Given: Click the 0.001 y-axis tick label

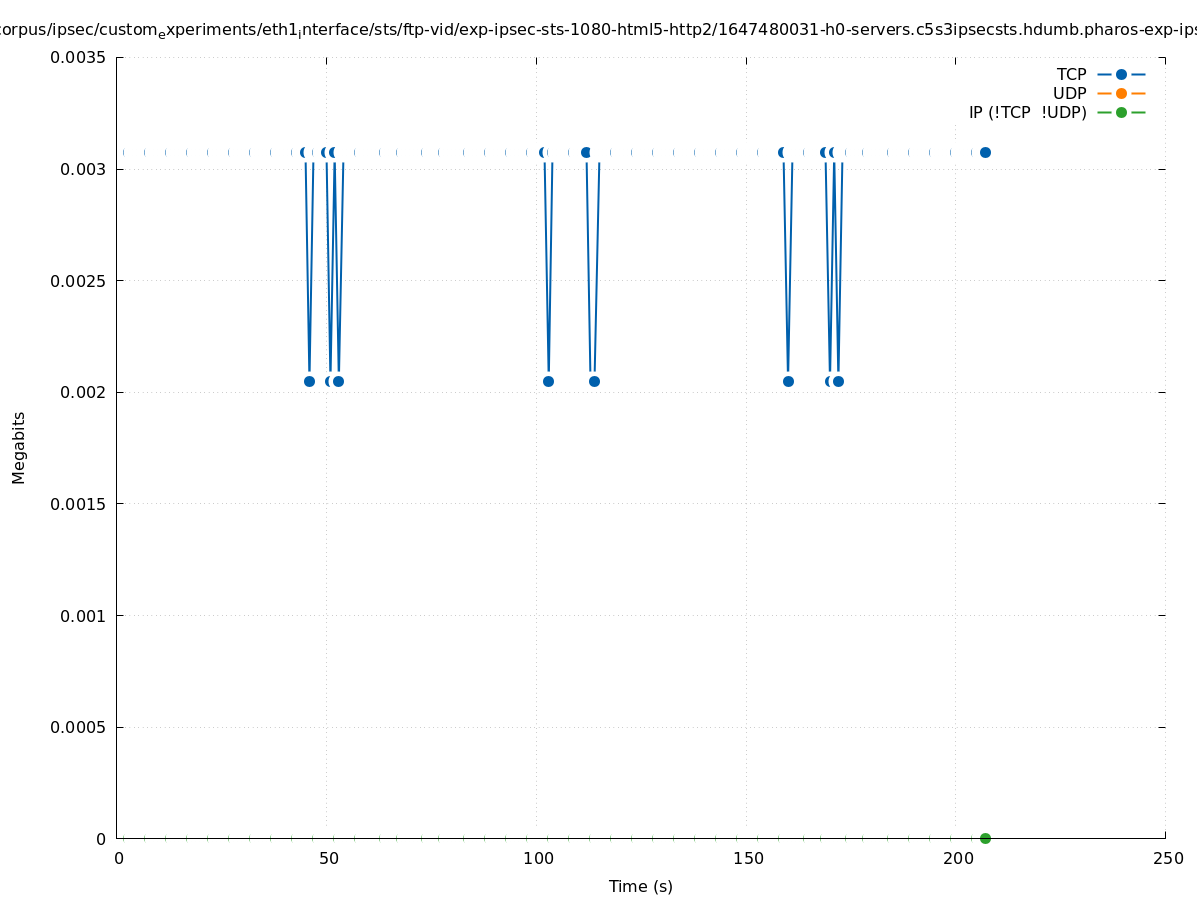Looking at the screenshot, I should click(82, 615).
